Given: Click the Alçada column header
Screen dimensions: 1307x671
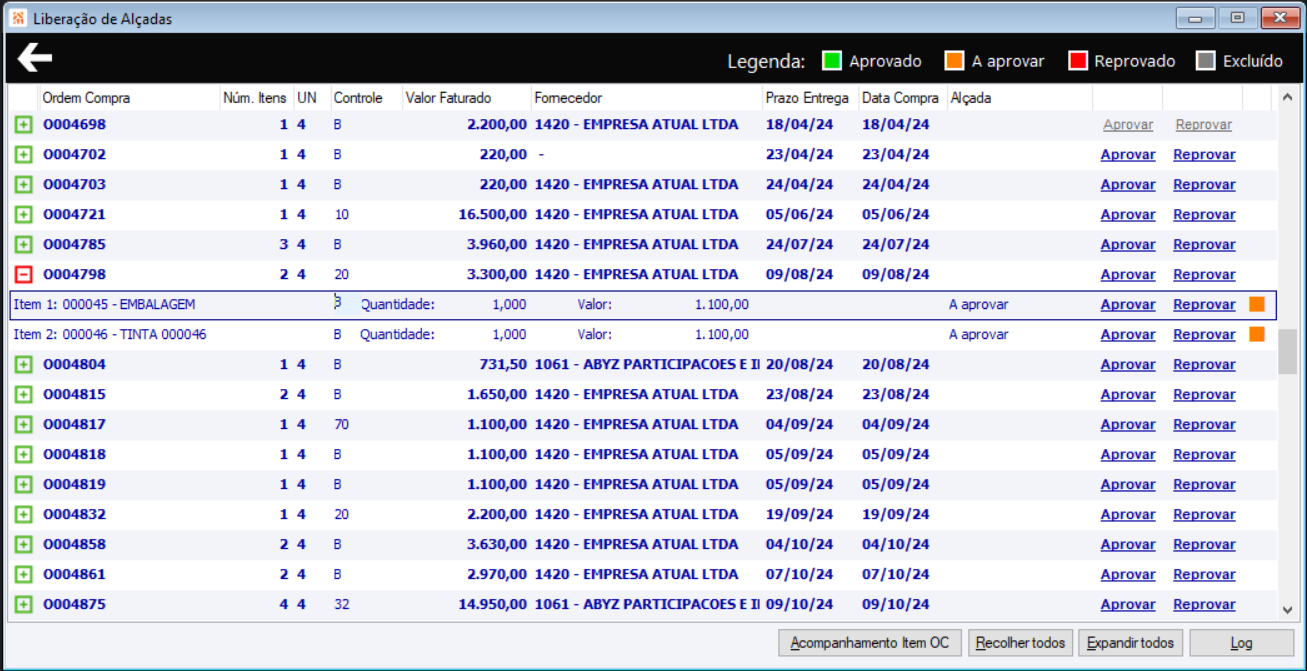Looking at the screenshot, I should (x=1019, y=98).
